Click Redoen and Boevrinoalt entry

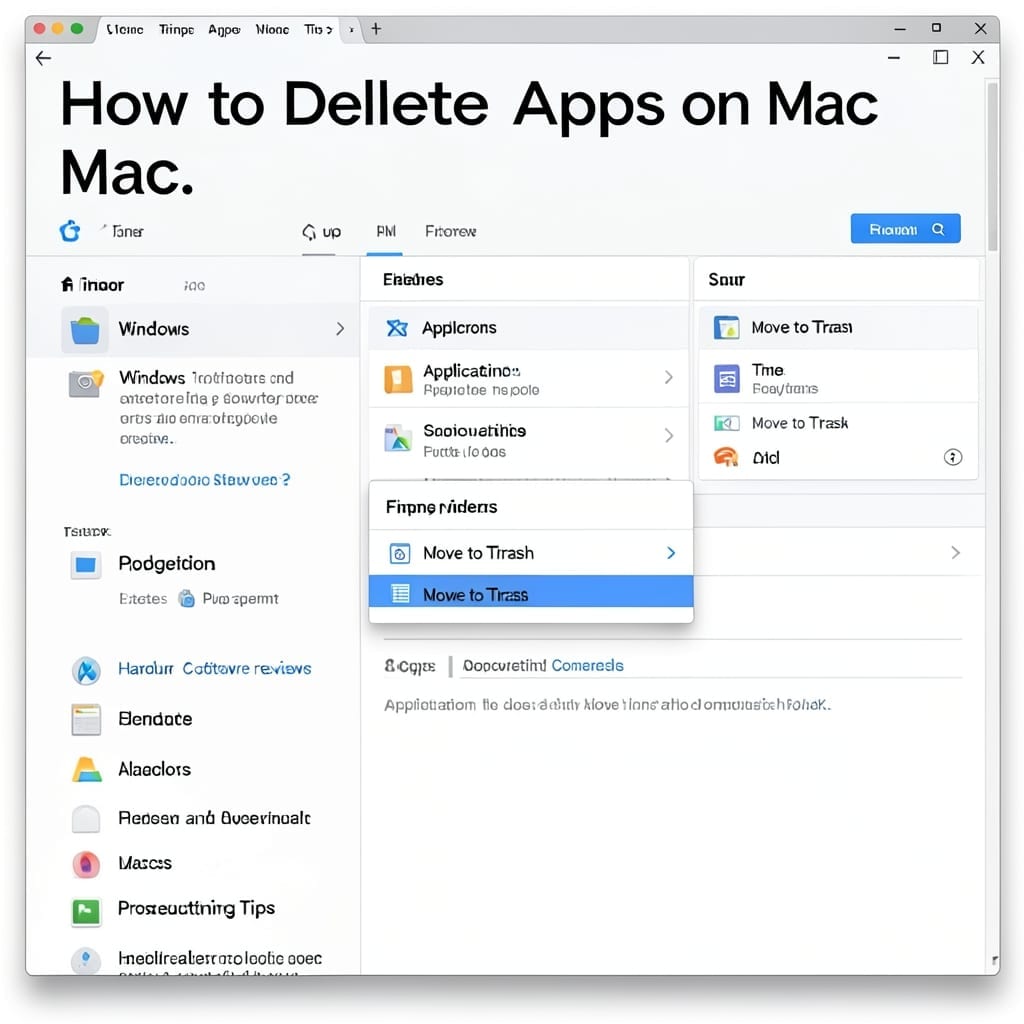[x=214, y=818]
